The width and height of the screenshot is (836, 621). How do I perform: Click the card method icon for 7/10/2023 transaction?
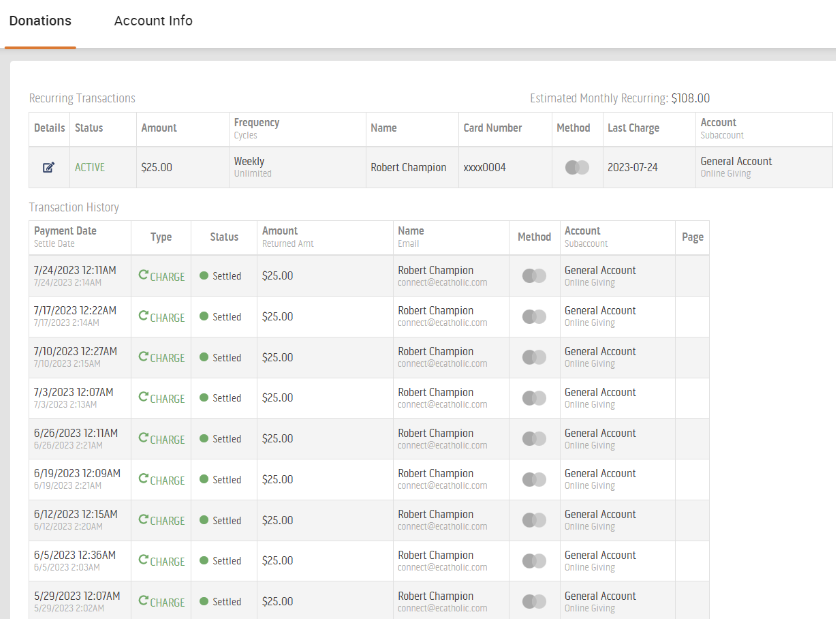[534, 357]
